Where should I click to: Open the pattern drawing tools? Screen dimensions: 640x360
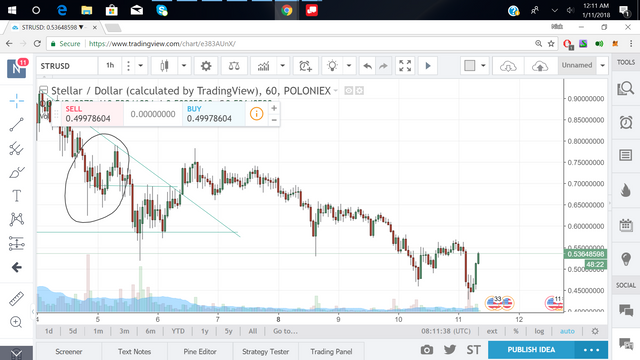16,220
